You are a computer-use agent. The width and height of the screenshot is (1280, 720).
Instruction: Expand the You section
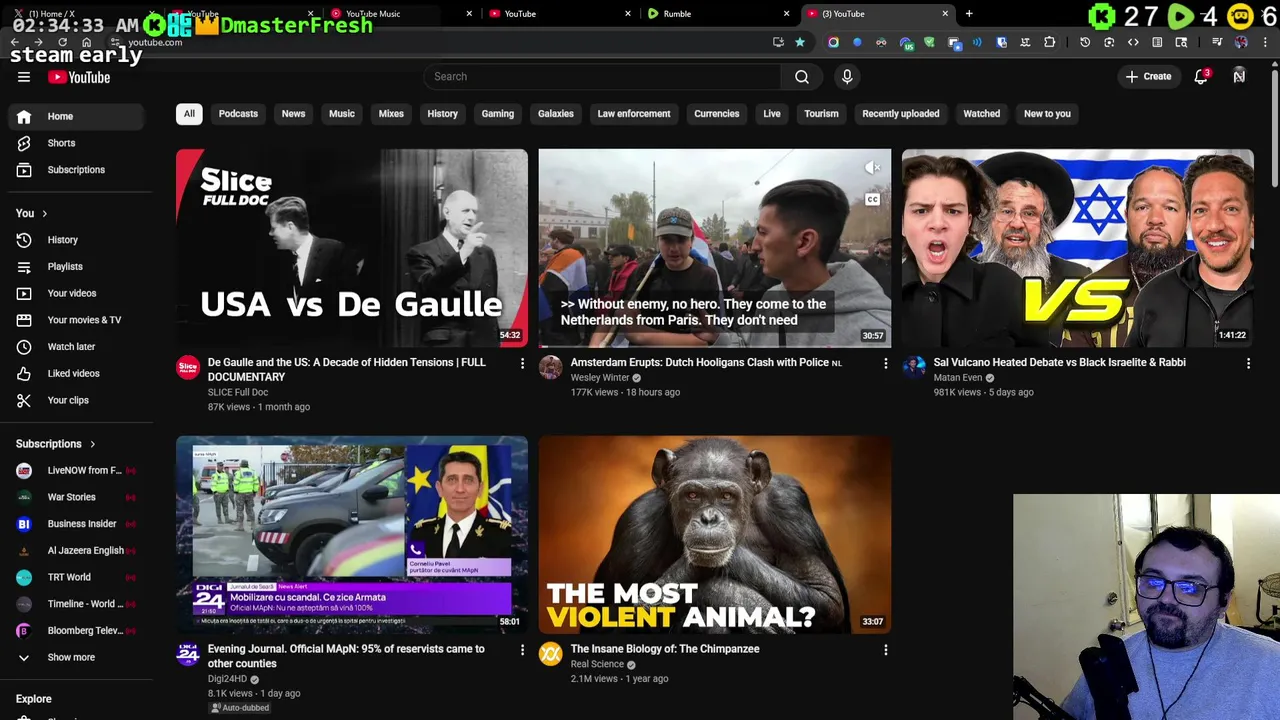31,213
